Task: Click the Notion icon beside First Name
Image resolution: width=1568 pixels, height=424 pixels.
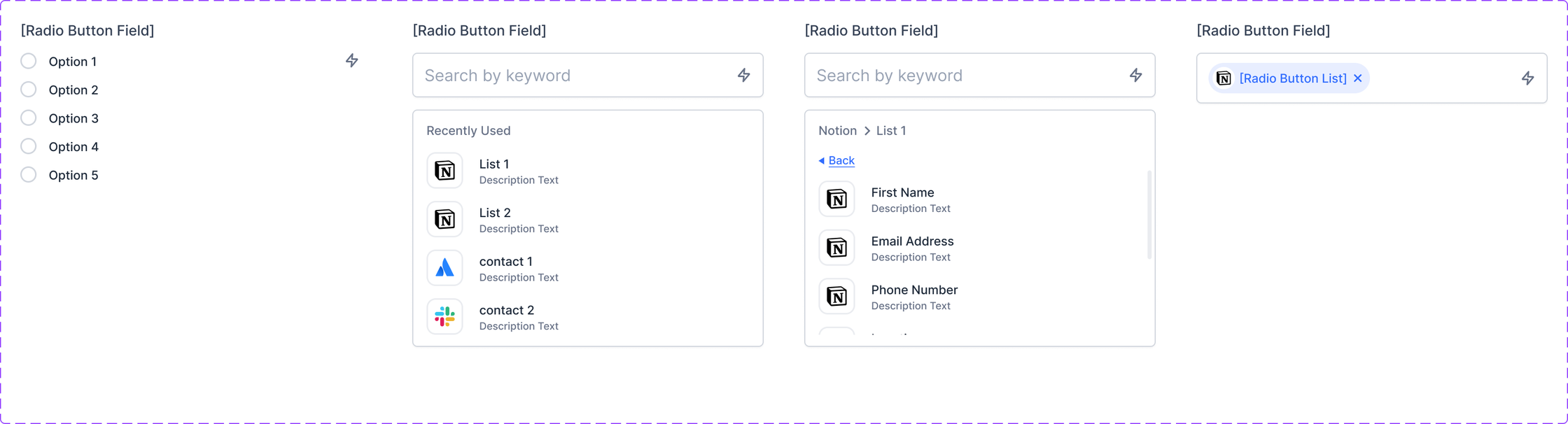Action: coord(837,199)
